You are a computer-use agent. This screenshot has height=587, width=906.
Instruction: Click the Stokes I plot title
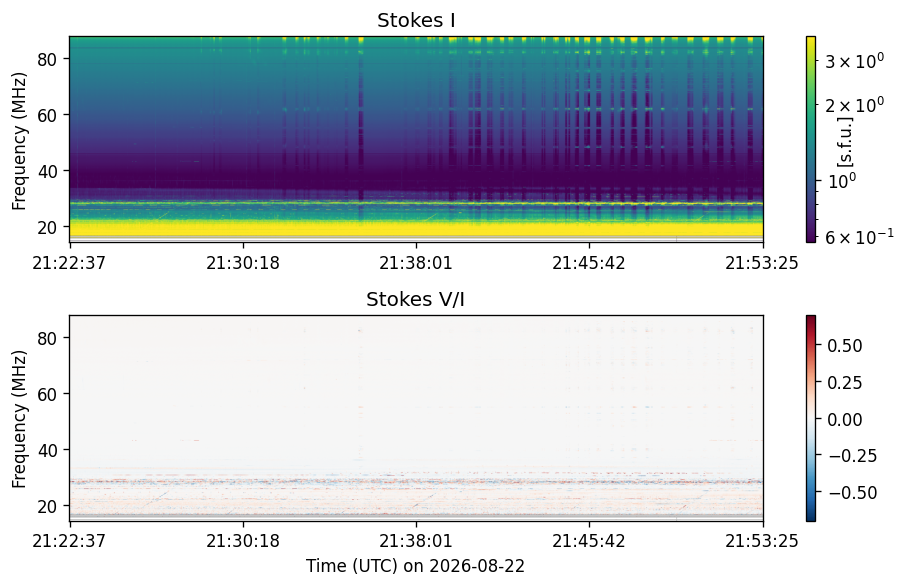click(x=416, y=20)
